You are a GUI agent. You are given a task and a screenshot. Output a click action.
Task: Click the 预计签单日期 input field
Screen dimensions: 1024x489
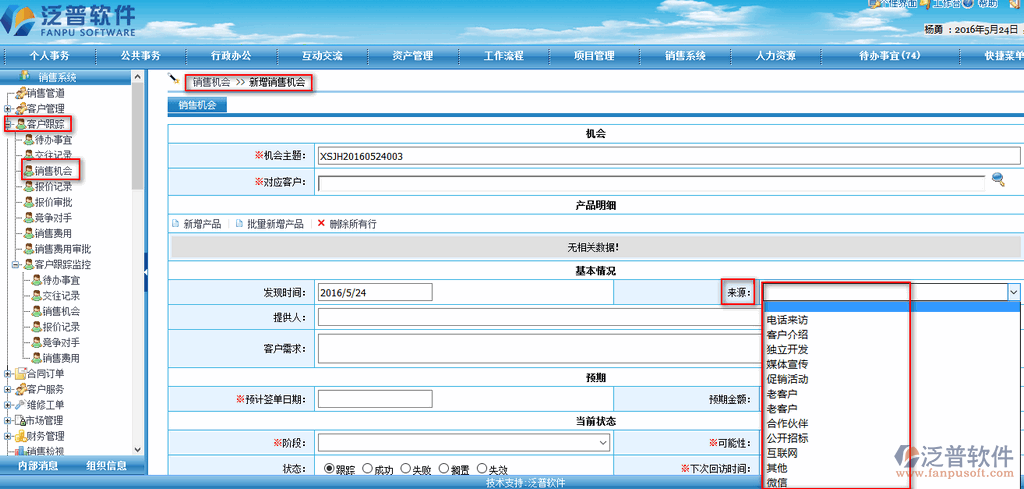374,399
